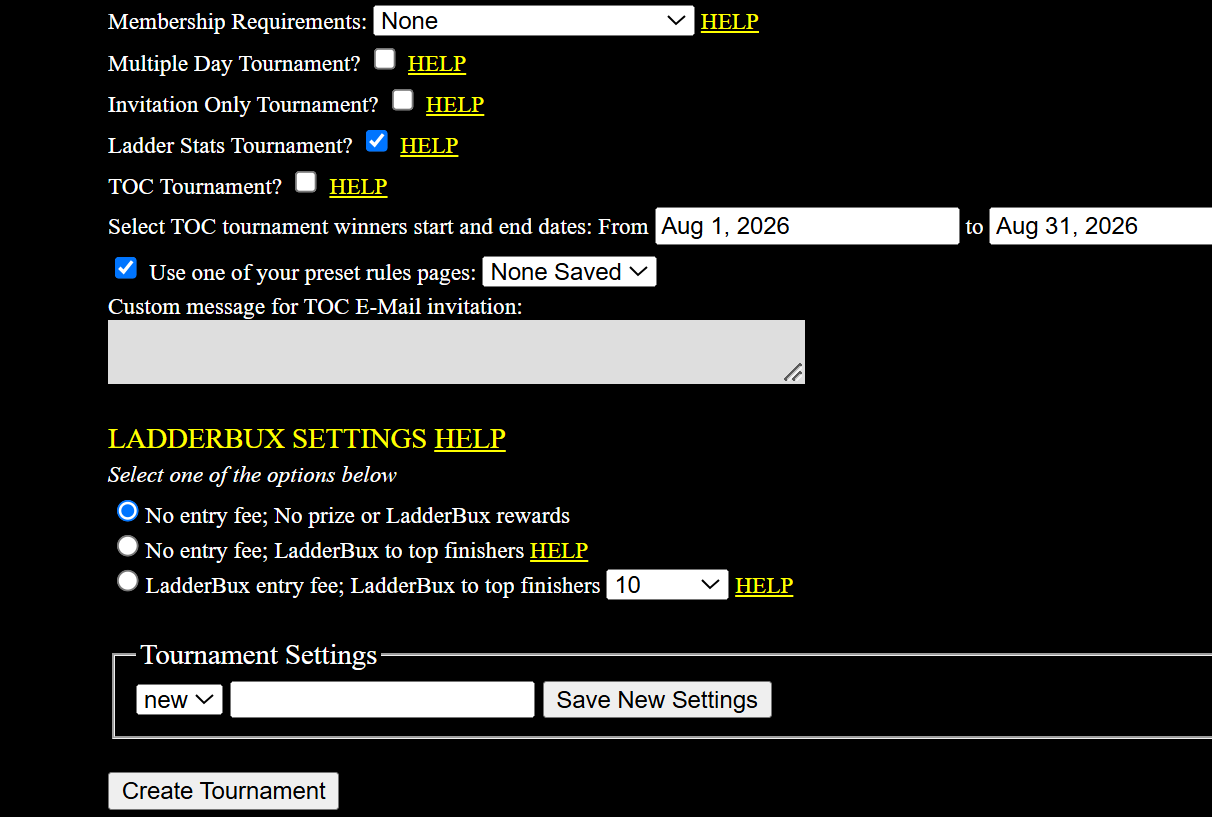Click the TOC end date field Aug 31, 2026
1212x817 pixels.
click(x=1100, y=226)
